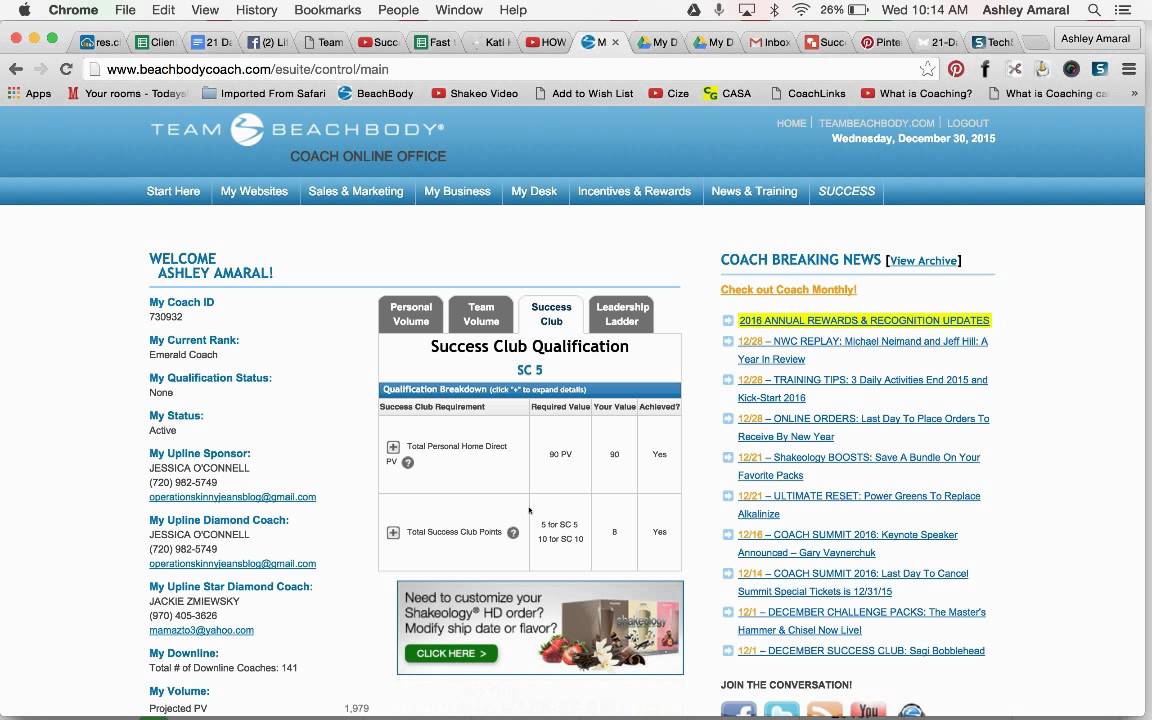The image size is (1152, 720).
Task: Open Imported From Safari bookmarks folder
Action: coord(264,93)
